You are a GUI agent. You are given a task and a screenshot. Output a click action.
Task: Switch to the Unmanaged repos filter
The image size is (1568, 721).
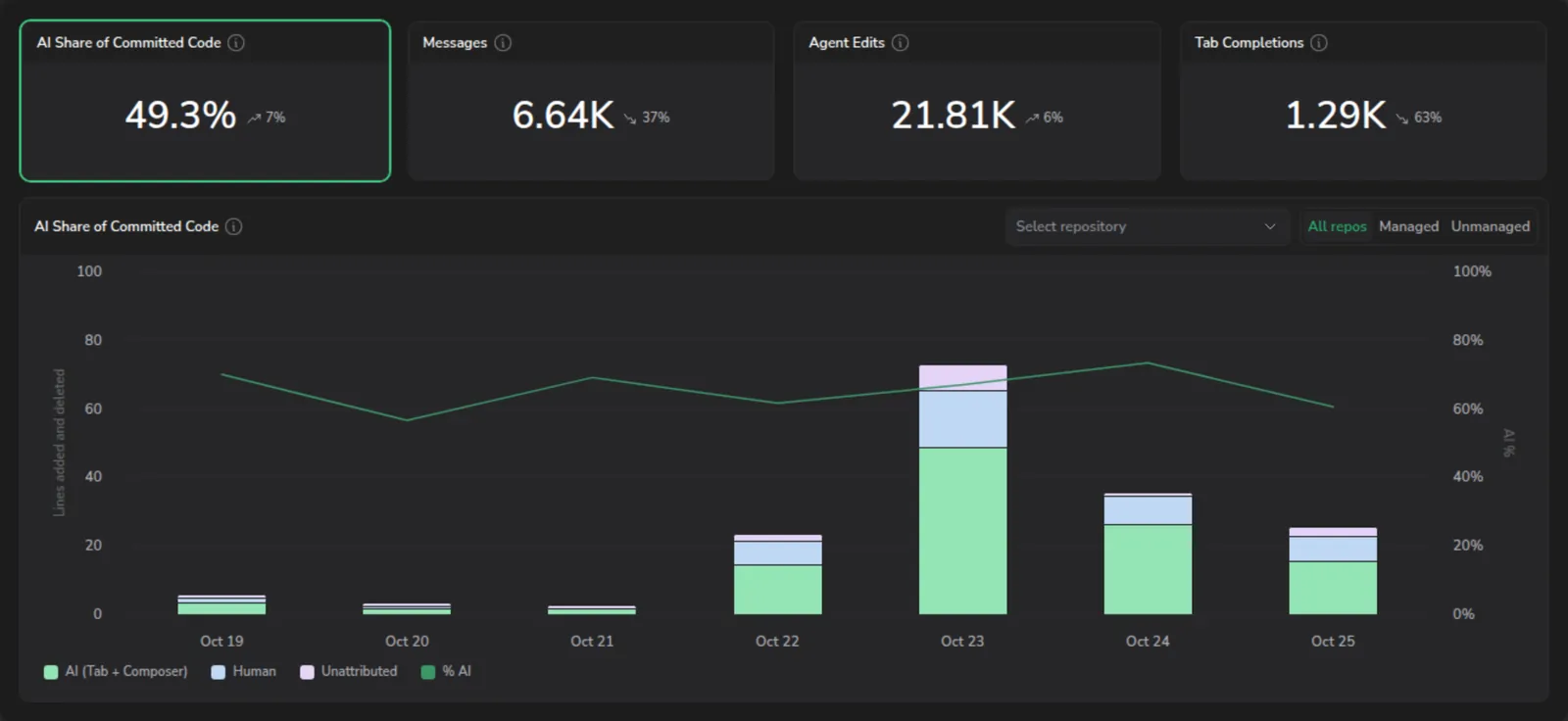[x=1490, y=226]
